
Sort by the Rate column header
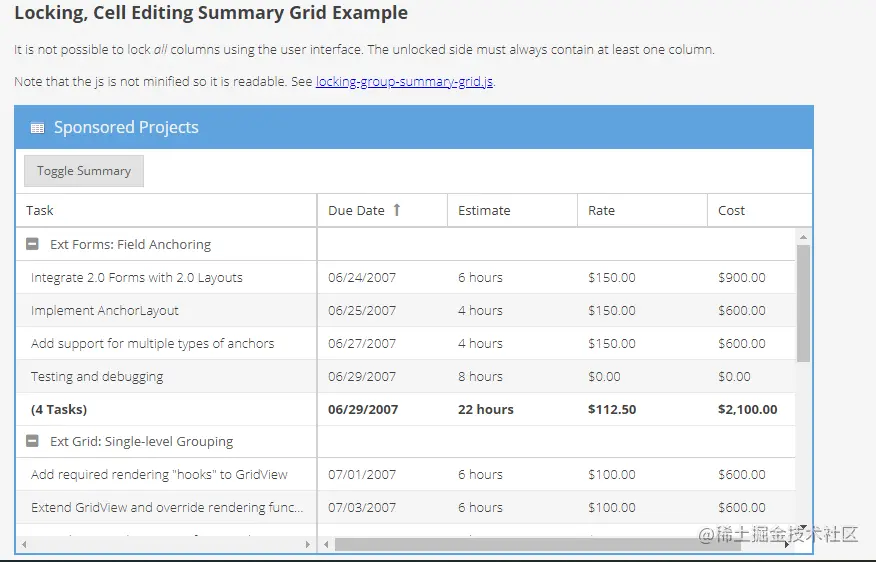[x=642, y=211]
